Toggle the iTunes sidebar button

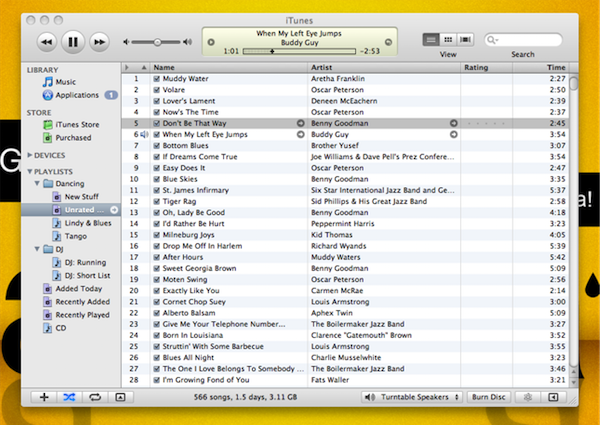pyautogui.click(x=553, y=397)
